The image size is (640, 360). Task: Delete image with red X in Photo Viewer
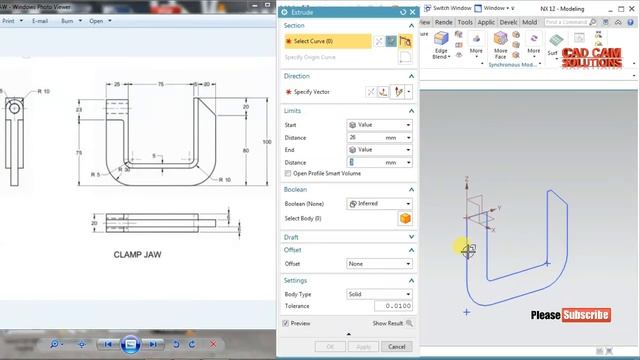point(213,344)
